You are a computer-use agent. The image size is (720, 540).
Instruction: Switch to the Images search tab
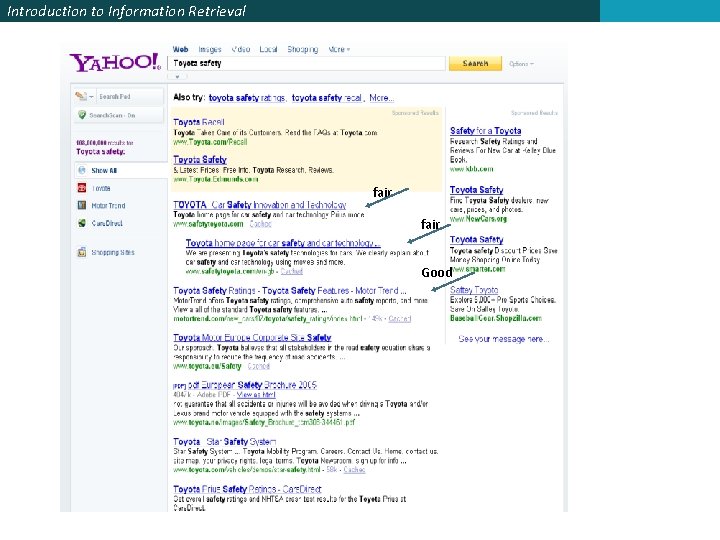pos(210,49)
